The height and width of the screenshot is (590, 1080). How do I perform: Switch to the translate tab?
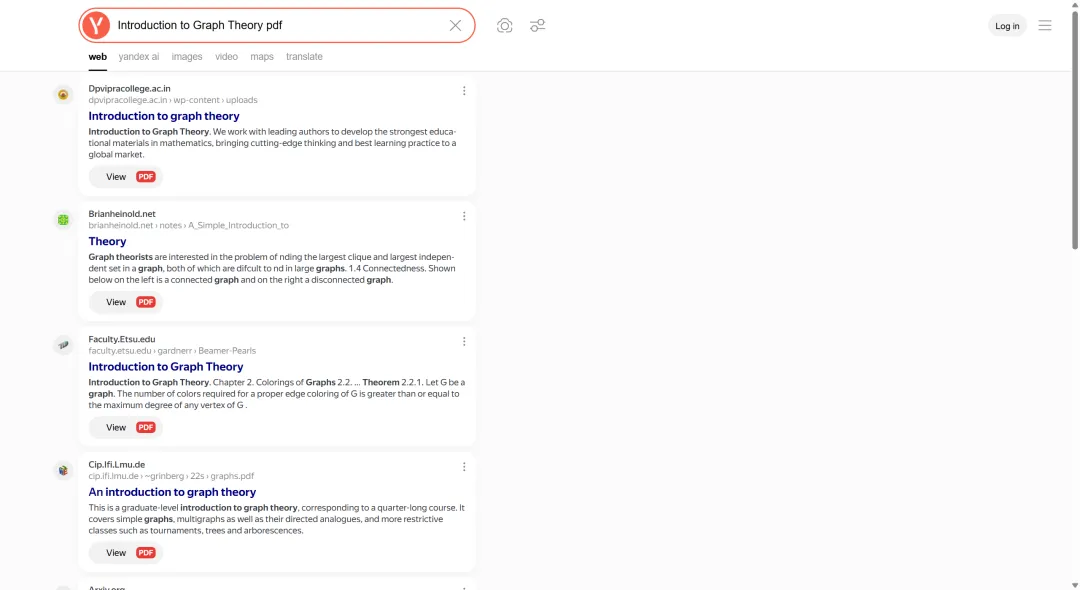click(304, 57)
